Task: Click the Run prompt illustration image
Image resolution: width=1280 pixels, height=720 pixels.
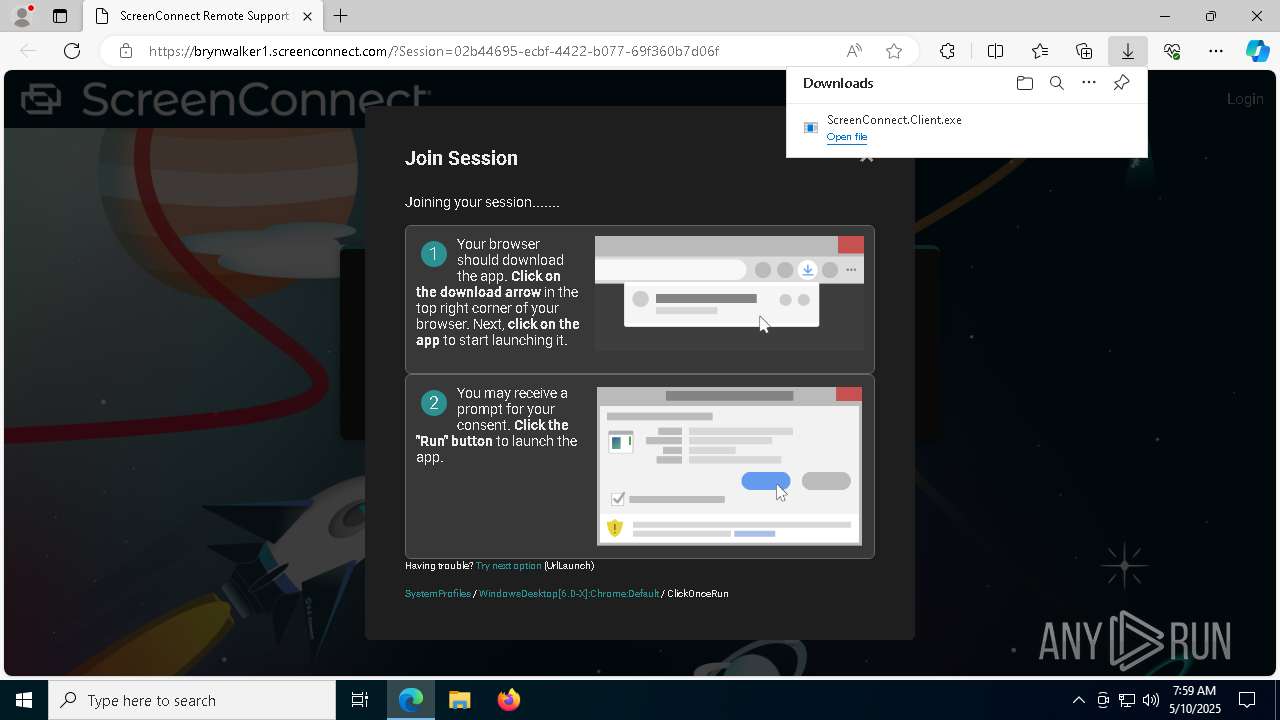Action: pyautogui.click(x=730, y=466)
